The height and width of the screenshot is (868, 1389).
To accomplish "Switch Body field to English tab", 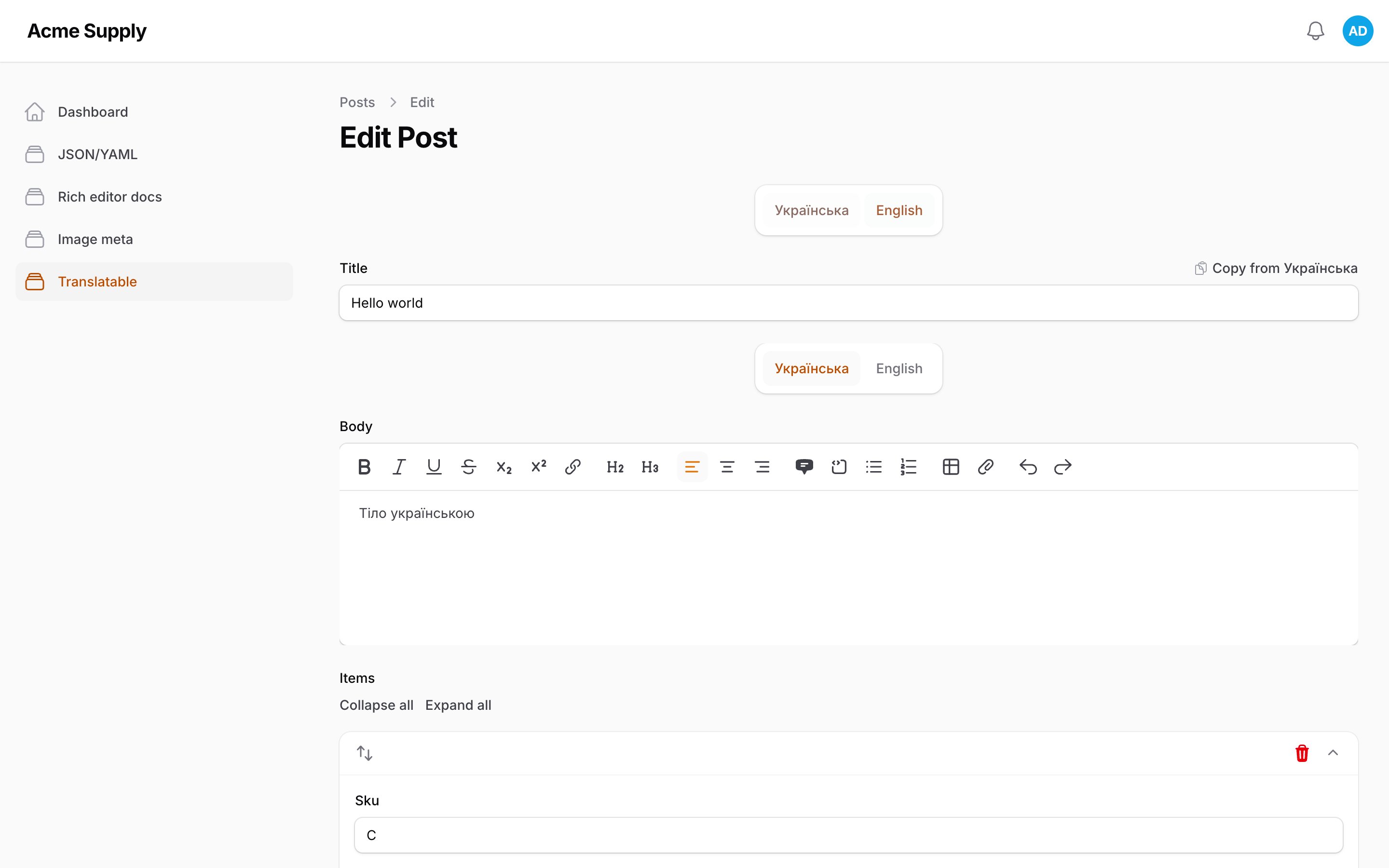I will point(899,368).
